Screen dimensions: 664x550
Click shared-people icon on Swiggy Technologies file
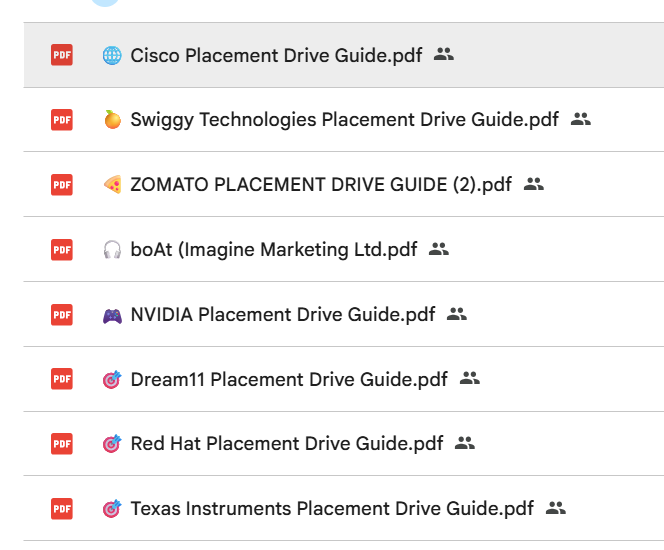(581, 120)
